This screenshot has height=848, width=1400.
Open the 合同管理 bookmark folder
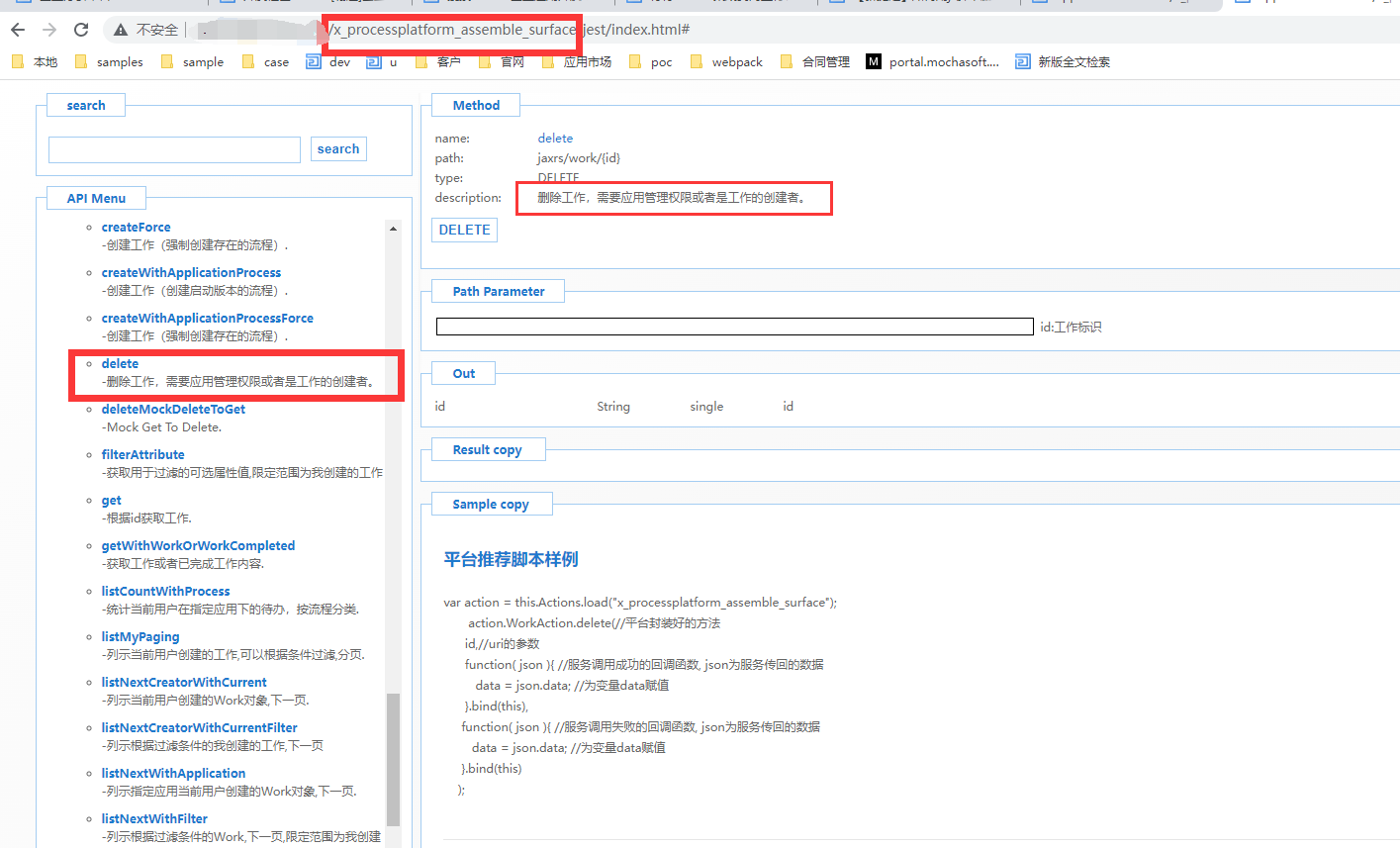814,61
